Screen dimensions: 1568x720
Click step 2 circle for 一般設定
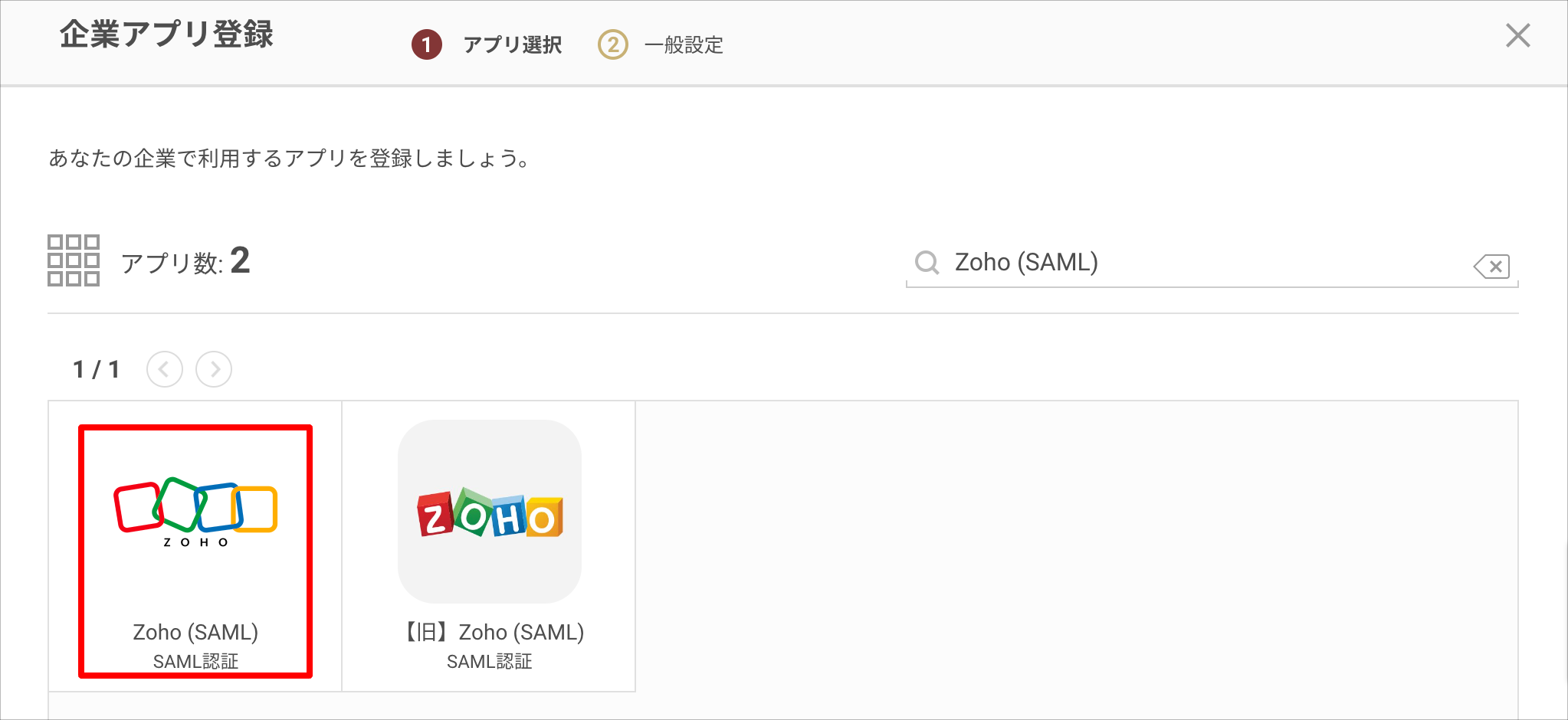[613, 44]
